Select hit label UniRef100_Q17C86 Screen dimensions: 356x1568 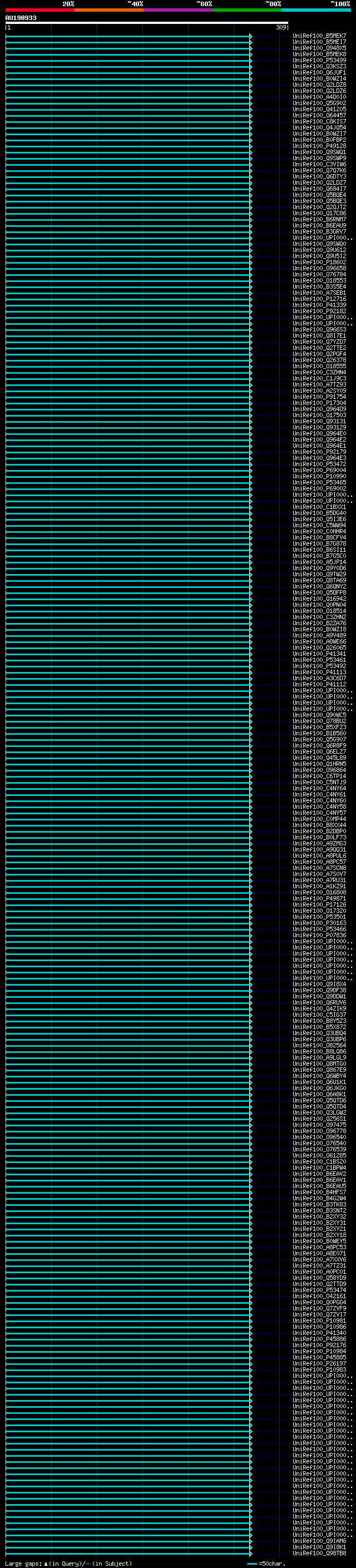[x=319, y=213]
